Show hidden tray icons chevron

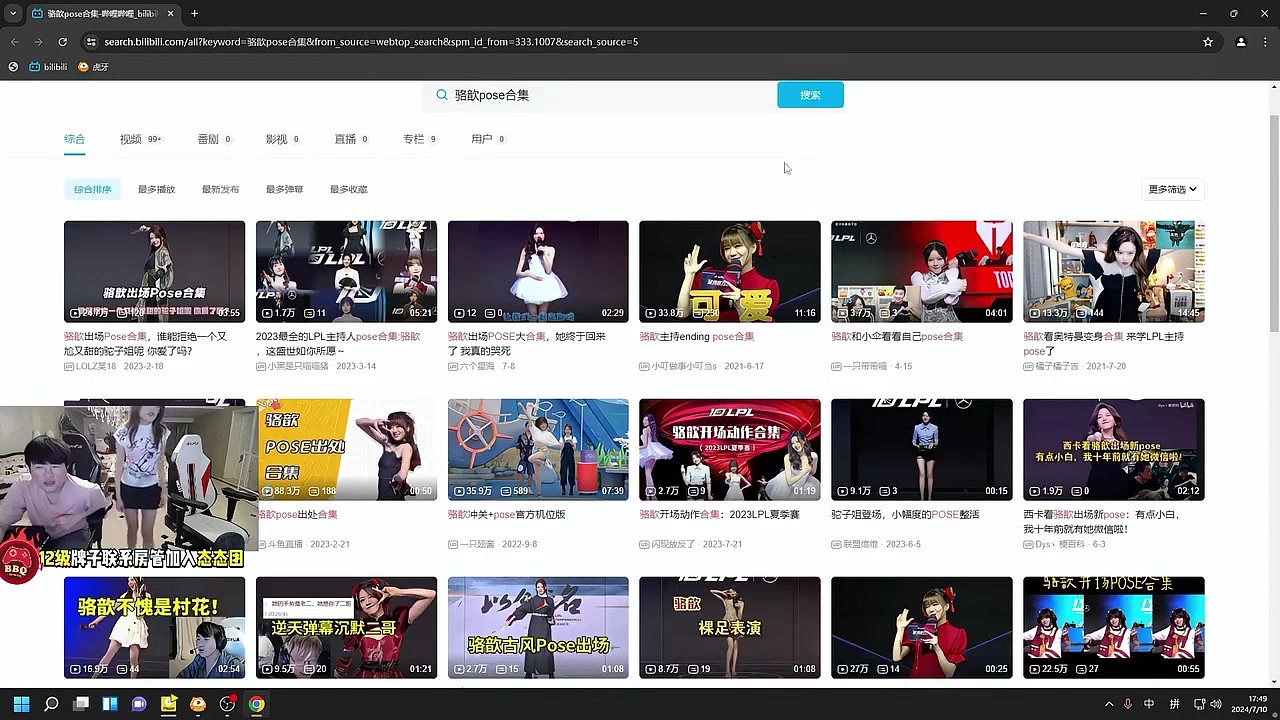[1108, 704]
